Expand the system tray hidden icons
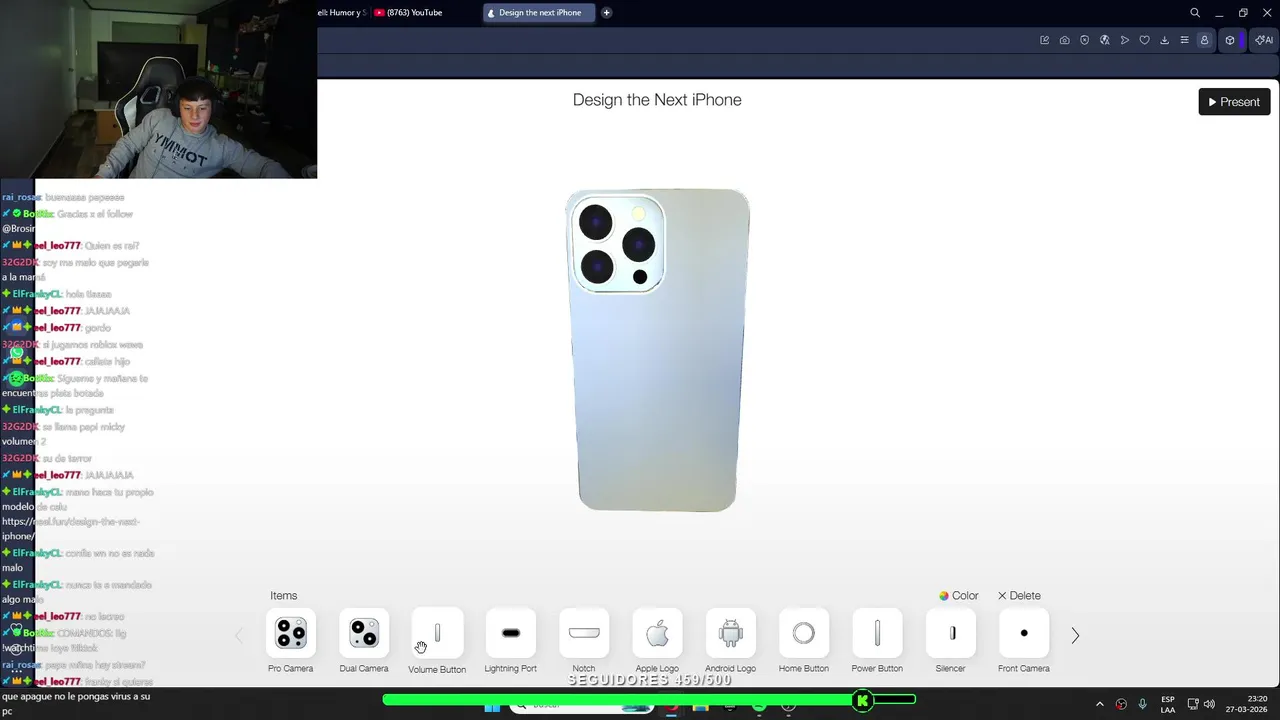Screen dimensions: 1280x720 (1100, 704)
